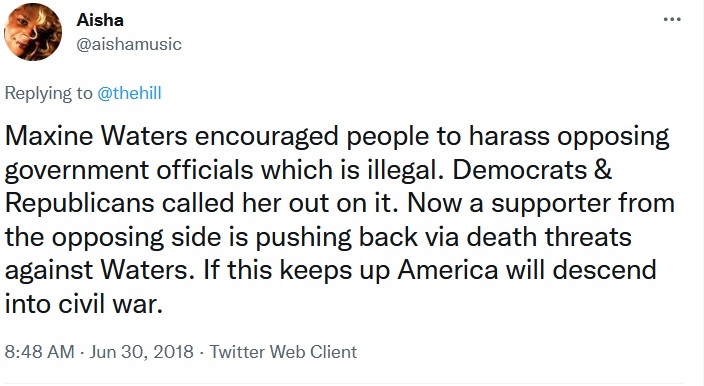Click Aisha's profile avatar picture
Screen dimensions: 704x386
[x=33, y=32]
